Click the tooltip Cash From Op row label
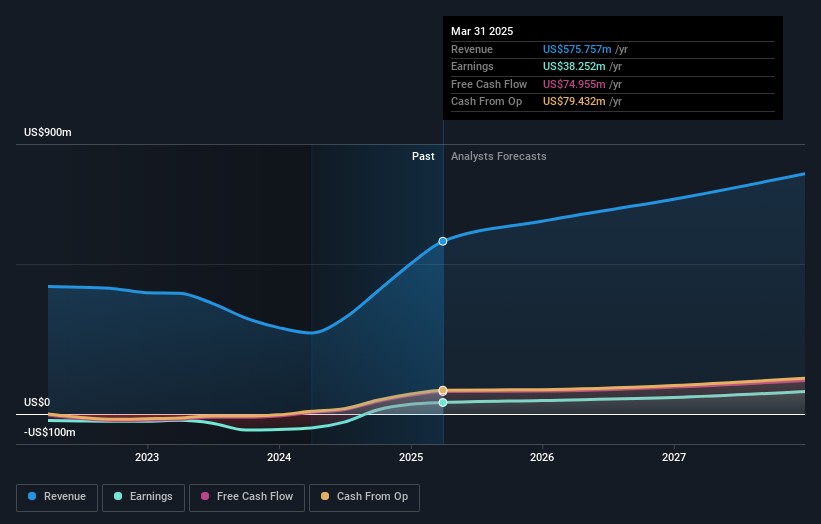The image size is (821, 524). point(486,102)
